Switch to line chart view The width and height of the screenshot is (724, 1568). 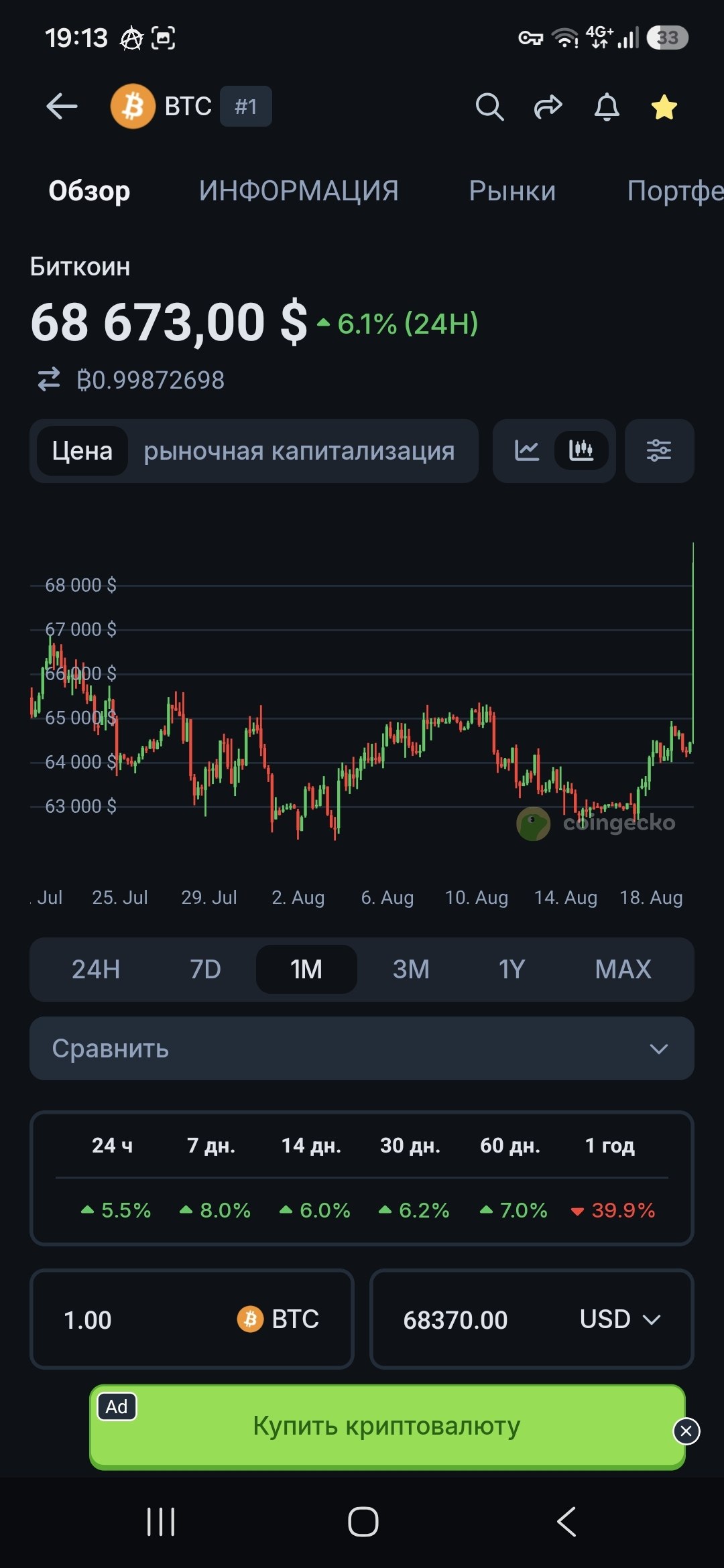pos(527,450)
